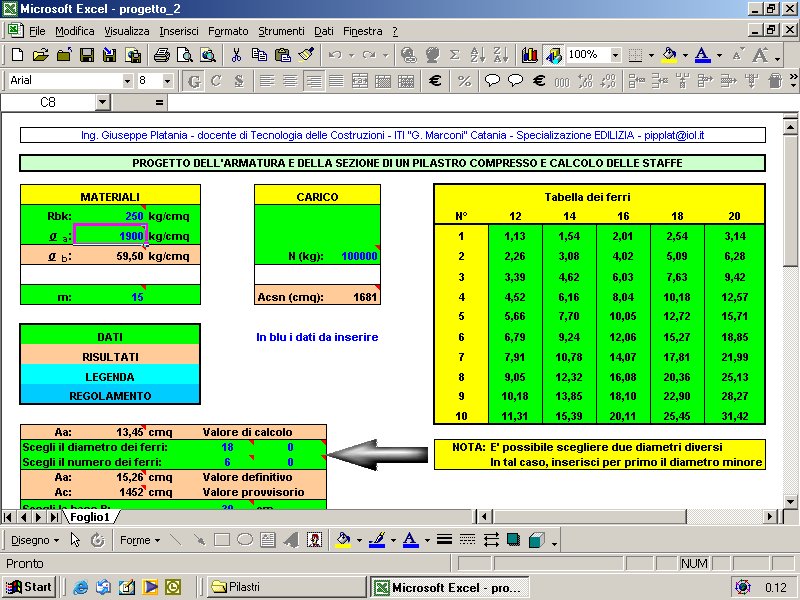The width and height of the screenshot is (800, 600).
Task: Launch the Chart Wizard
Action: [x=530, y=55]
